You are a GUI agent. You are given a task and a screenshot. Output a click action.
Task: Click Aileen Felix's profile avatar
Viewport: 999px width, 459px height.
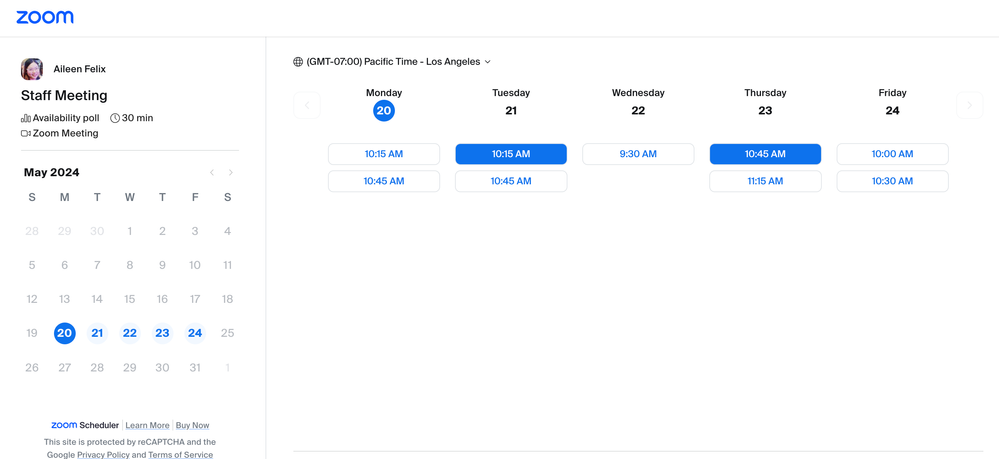(32, 69)
